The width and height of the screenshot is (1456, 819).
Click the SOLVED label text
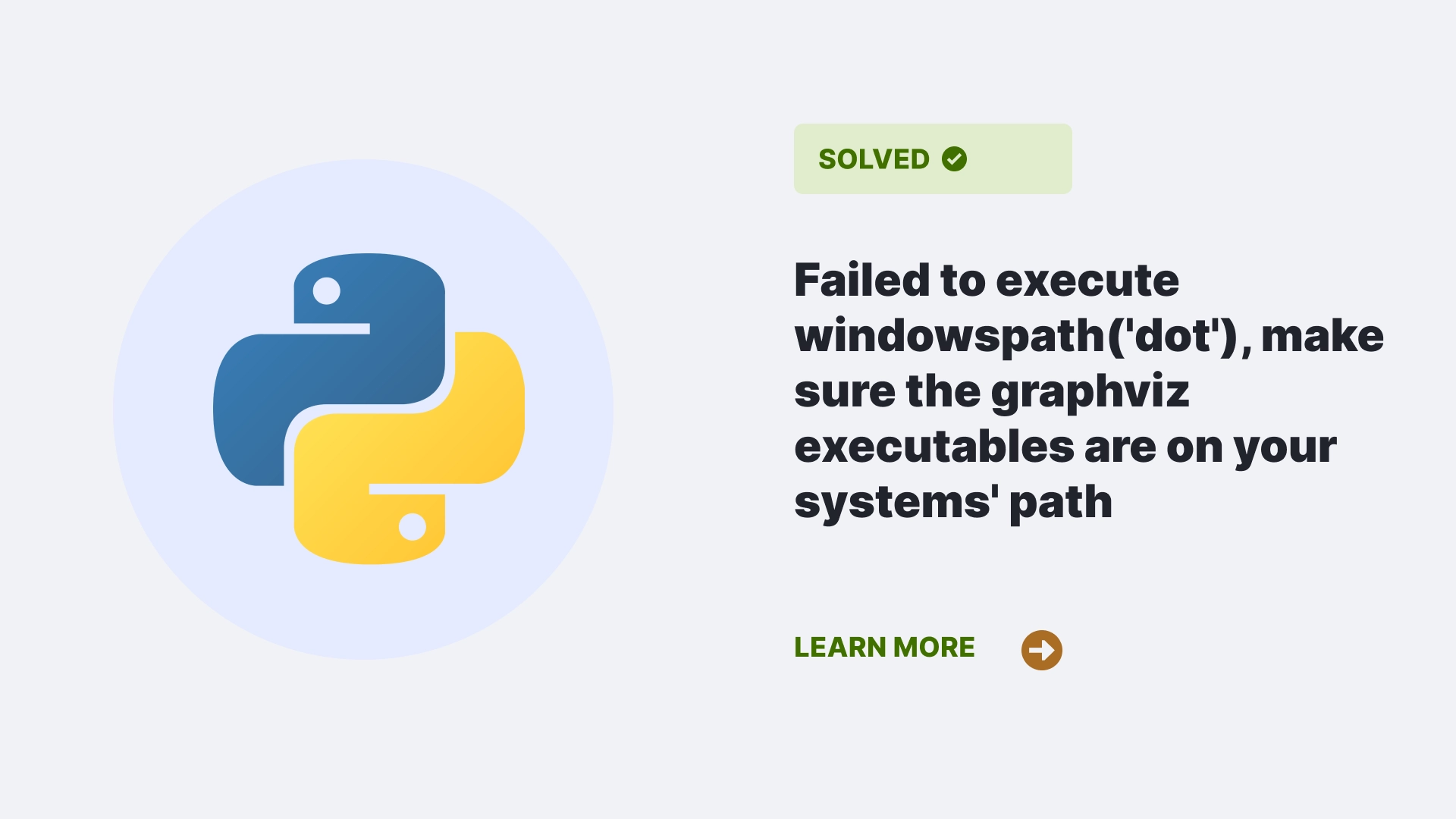click(873, 159)
